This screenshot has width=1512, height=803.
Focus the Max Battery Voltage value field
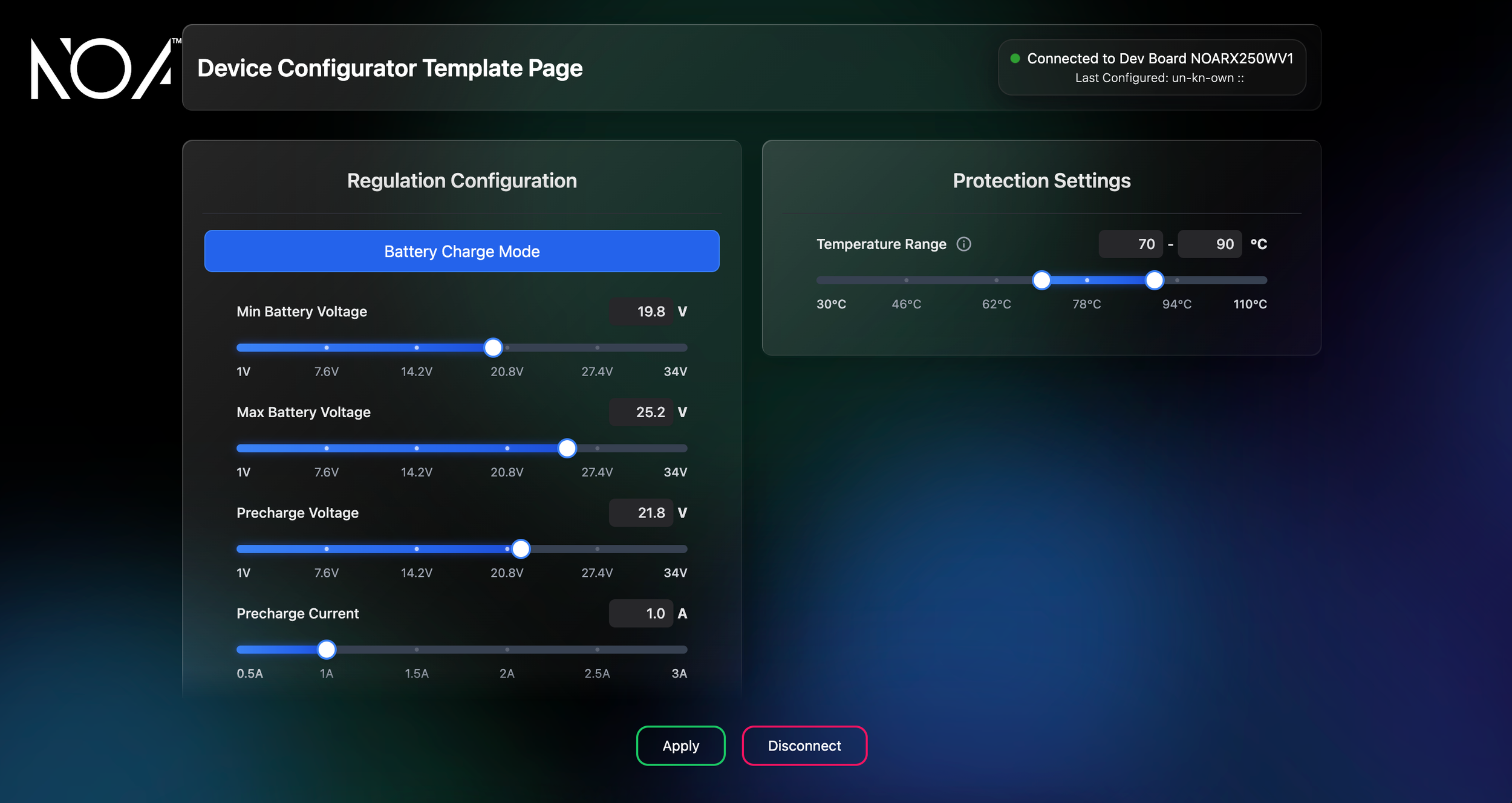click(x=641, y=412)
